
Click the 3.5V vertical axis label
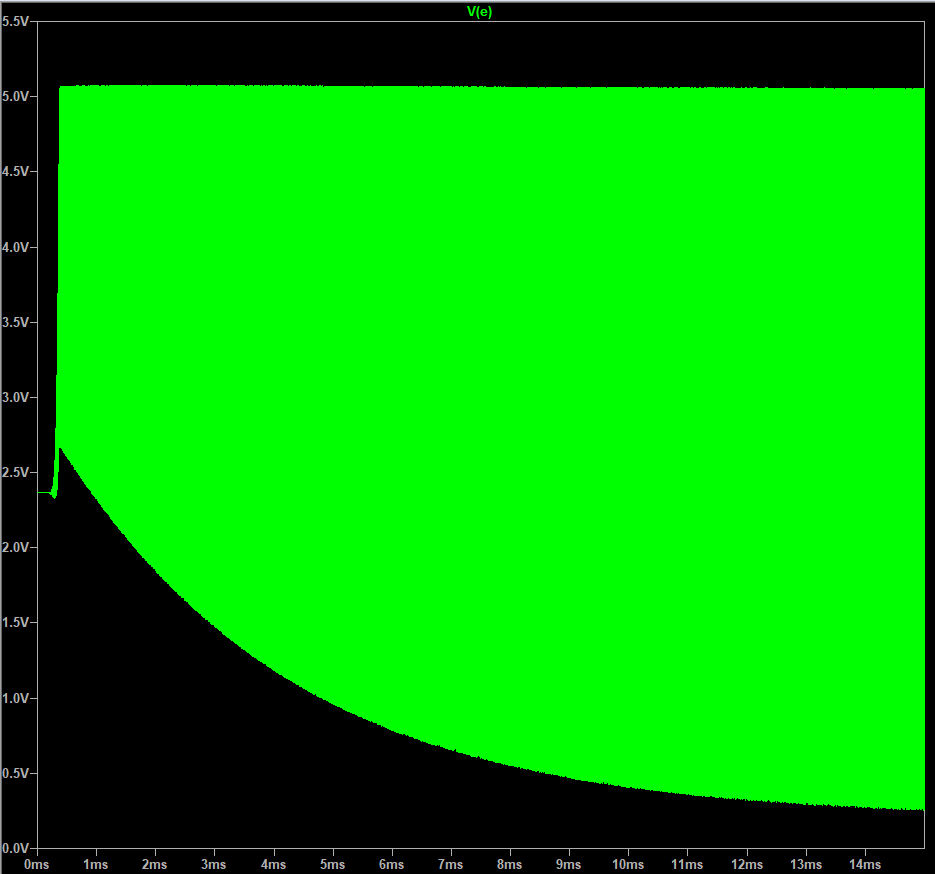pos(15,323)
